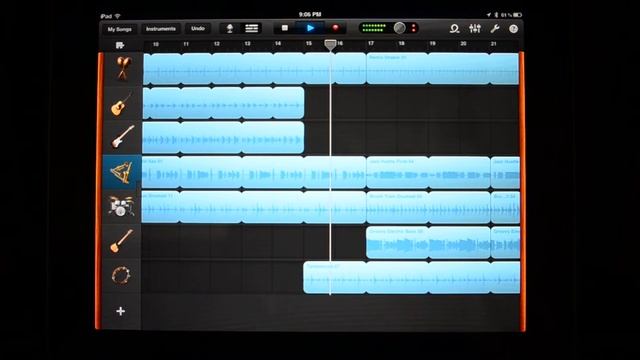Click the playhead marker near bar 16
The width and height of the screenshot is (640, 360).
[330, 44]
